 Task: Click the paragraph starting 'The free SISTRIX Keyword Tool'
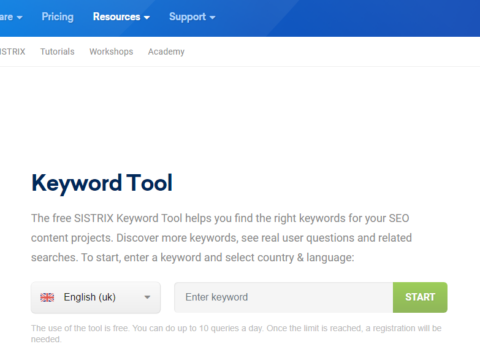pos(222,238)
